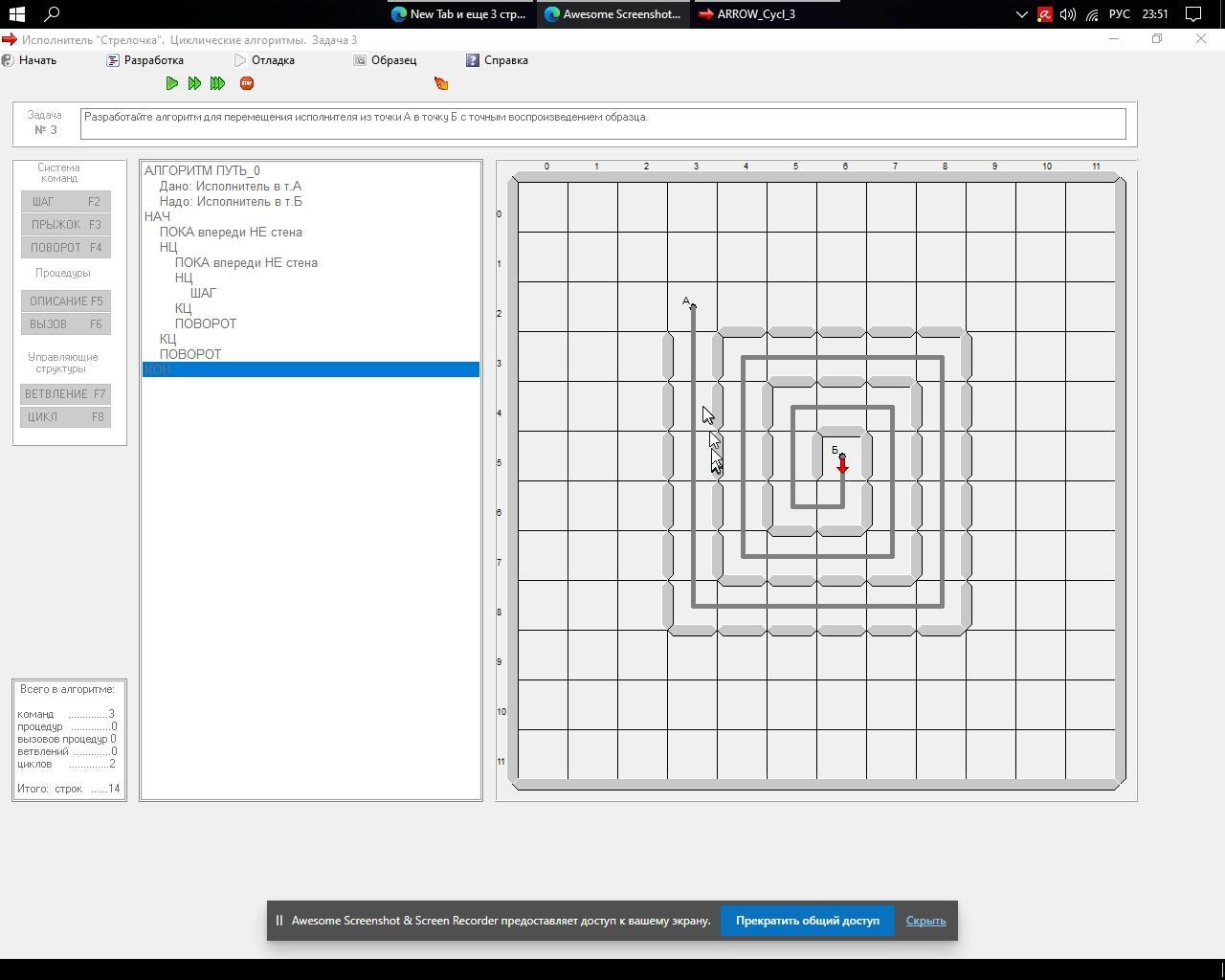Screen dimensions: 1225x980
Task: Click the ЦИКЛ F8 button
Action: tap(65, 417)
